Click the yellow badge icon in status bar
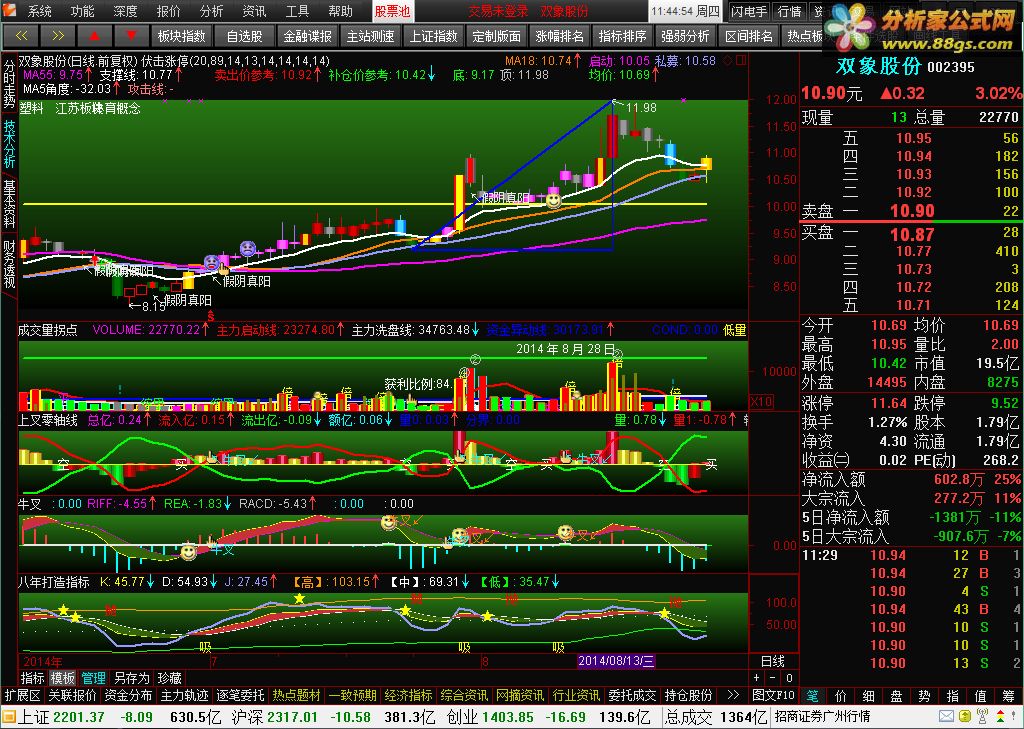The height and width of the screenshot is (729, 1024). point(964,717)
